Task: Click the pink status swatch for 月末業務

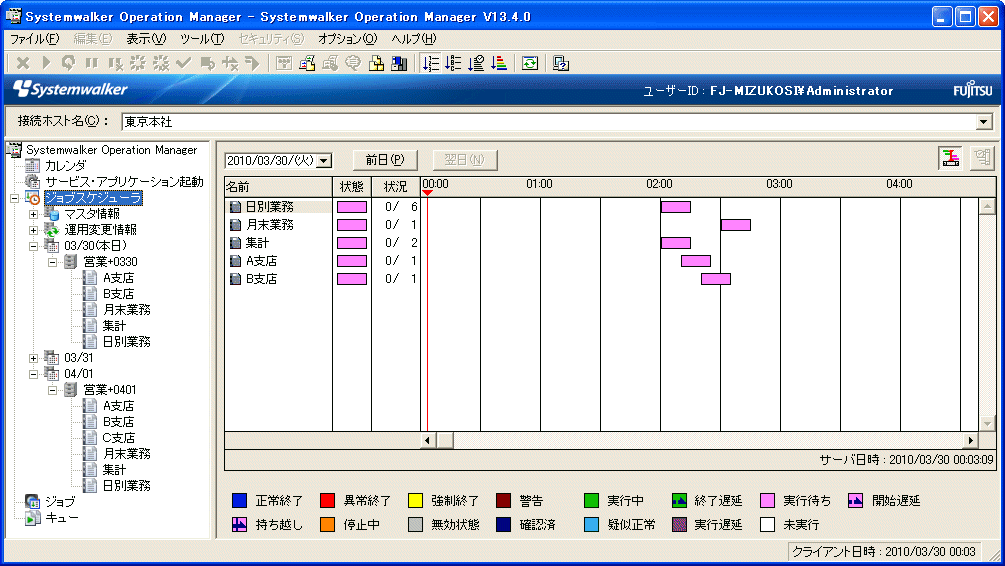Action: [352, 225]
